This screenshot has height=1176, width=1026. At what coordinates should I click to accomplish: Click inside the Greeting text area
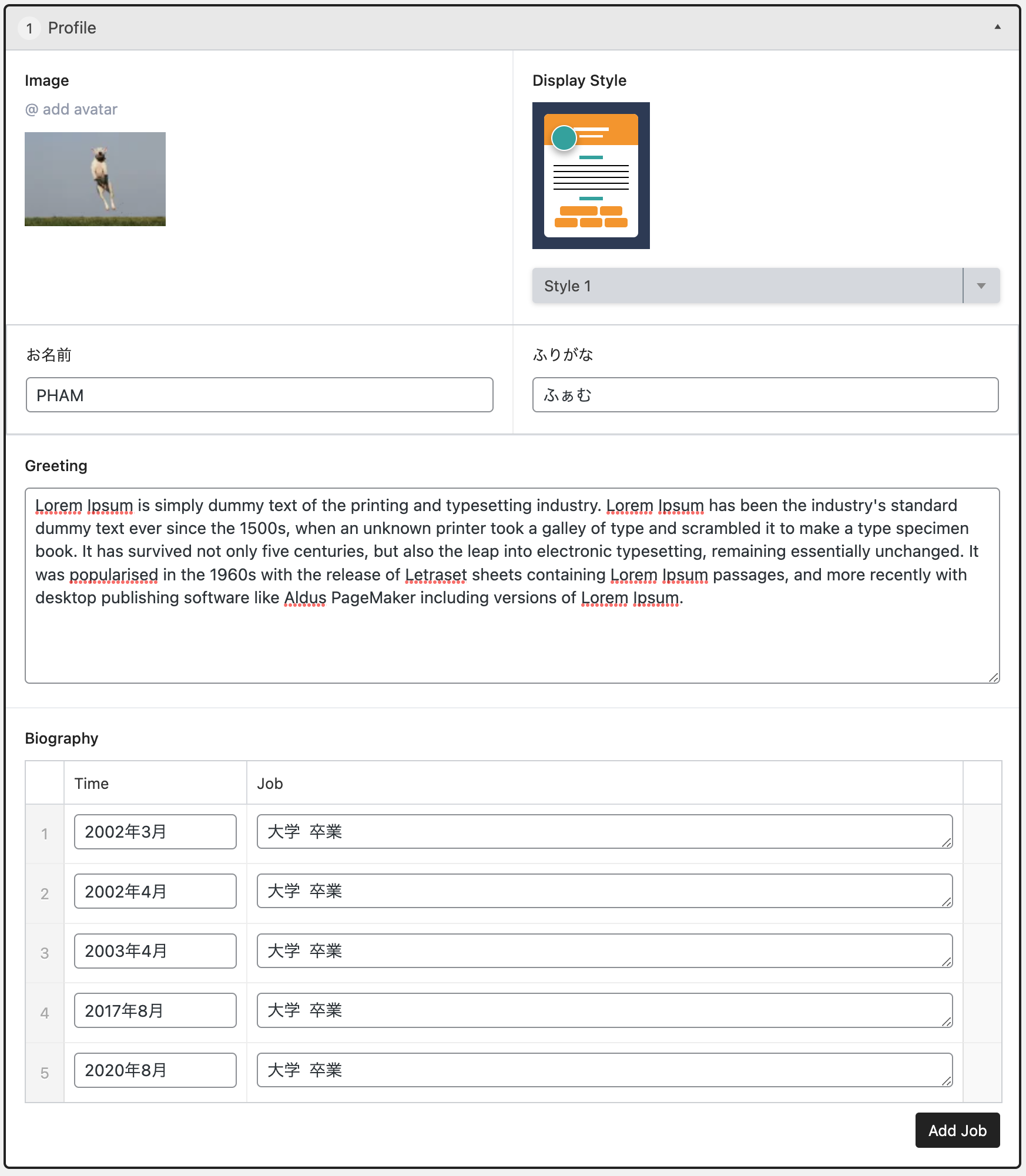point(511,640)
